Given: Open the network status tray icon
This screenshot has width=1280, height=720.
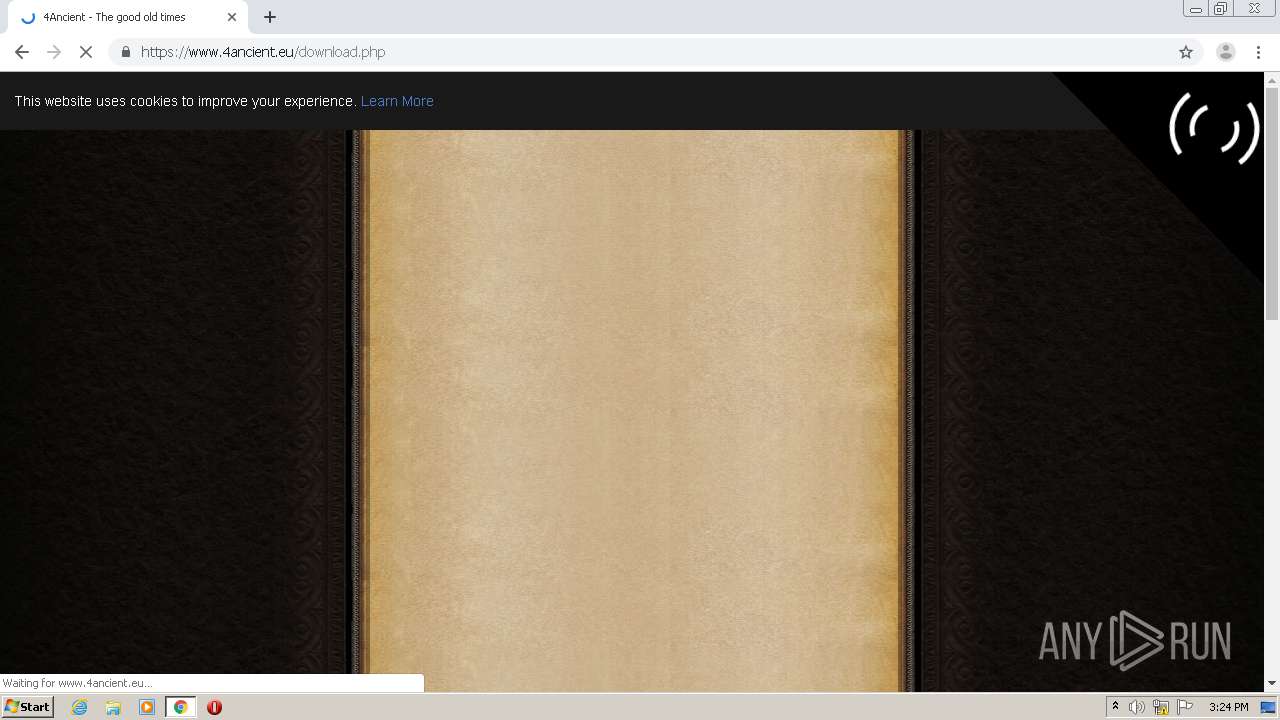Looking at the screenshot, I should [x=1161, y=707].
